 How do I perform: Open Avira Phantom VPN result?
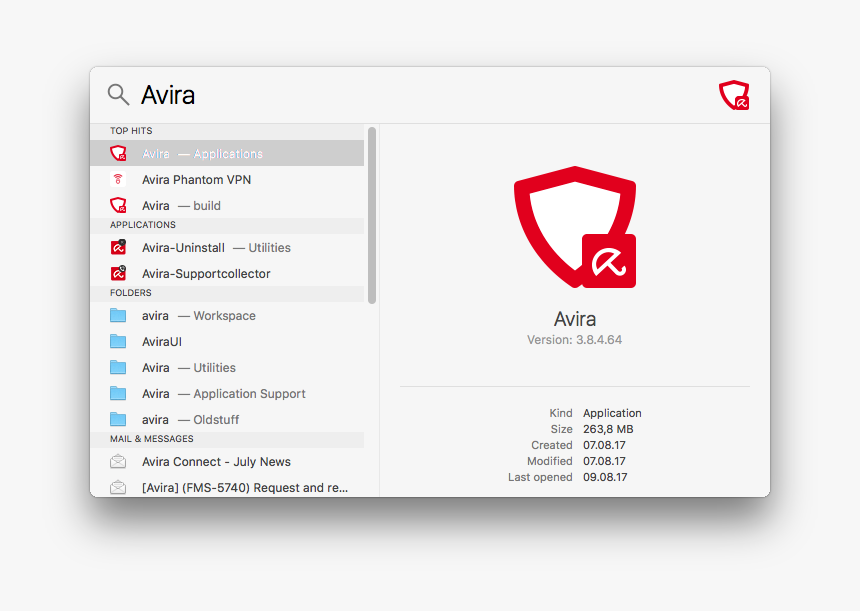pos(227,179)
